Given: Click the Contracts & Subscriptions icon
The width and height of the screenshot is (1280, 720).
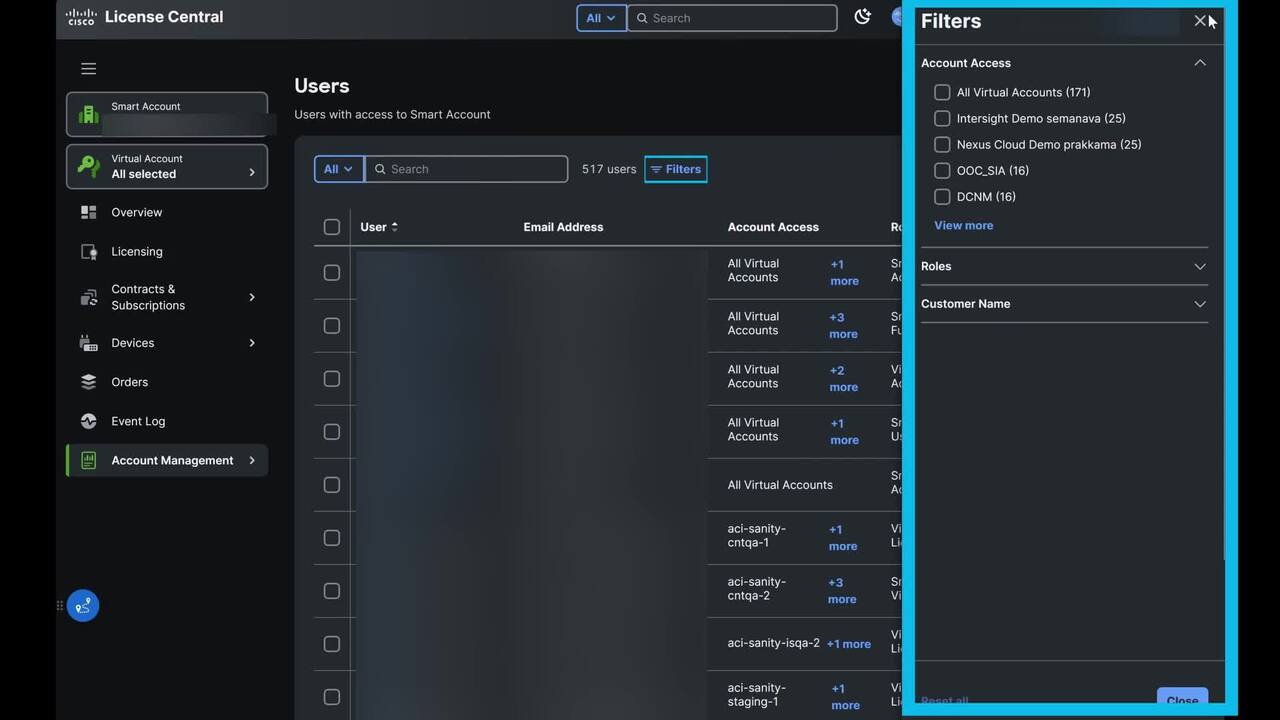Looking at the screenshot, I should 89,297.
